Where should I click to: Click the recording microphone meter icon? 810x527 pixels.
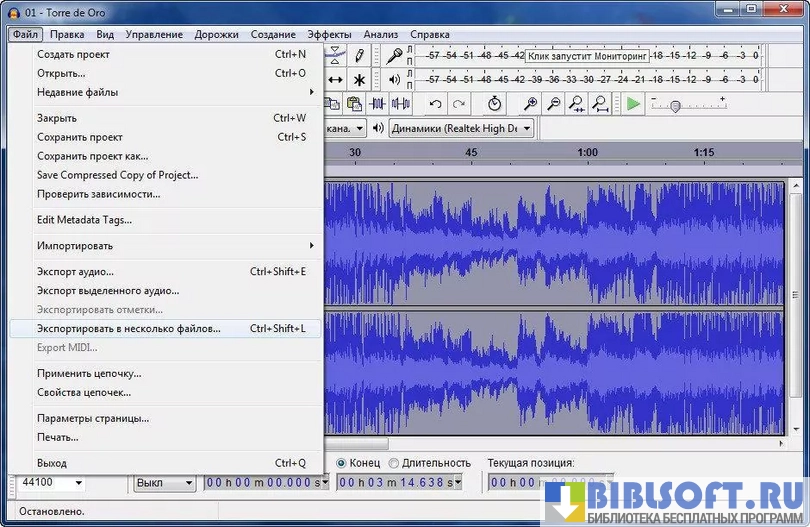coord(395,55)
